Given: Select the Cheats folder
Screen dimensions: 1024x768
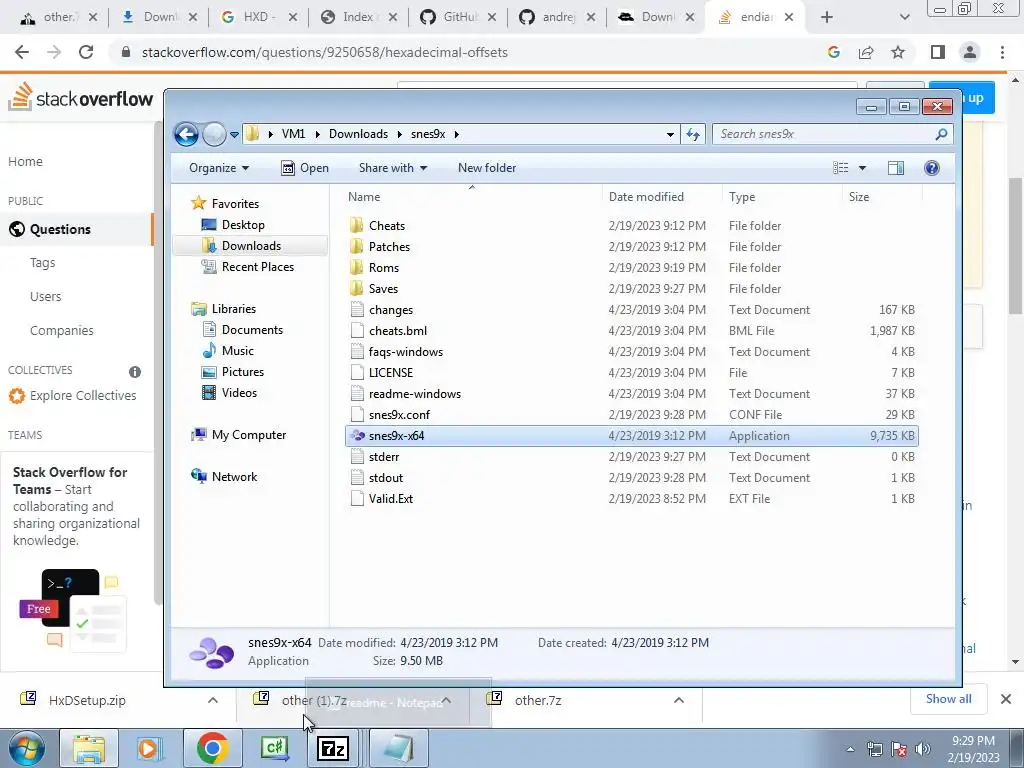Looking at the screenshot, I should 632,225.
